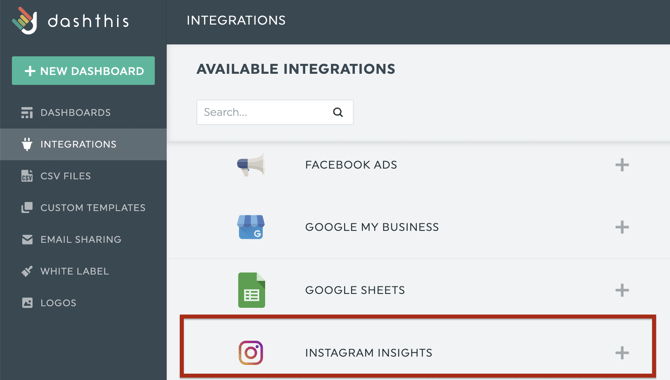Viewport: 670px width, 380px height.
Task: Click the Google My Business icon
Action: [251, 227]
